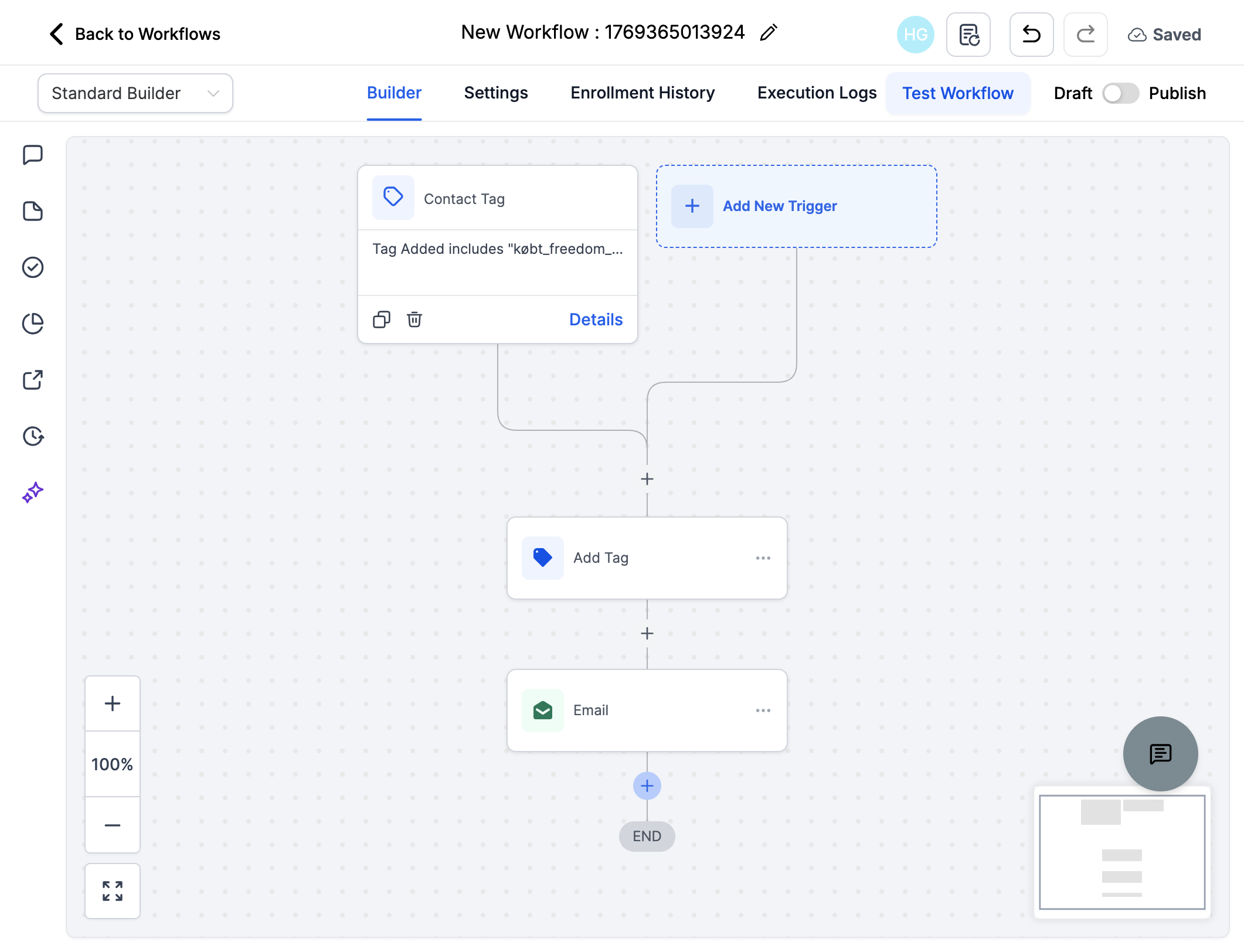Click the redo arrow button
The width and height of the screenshot is (1244, 952).
click(x=1085, y=35)
